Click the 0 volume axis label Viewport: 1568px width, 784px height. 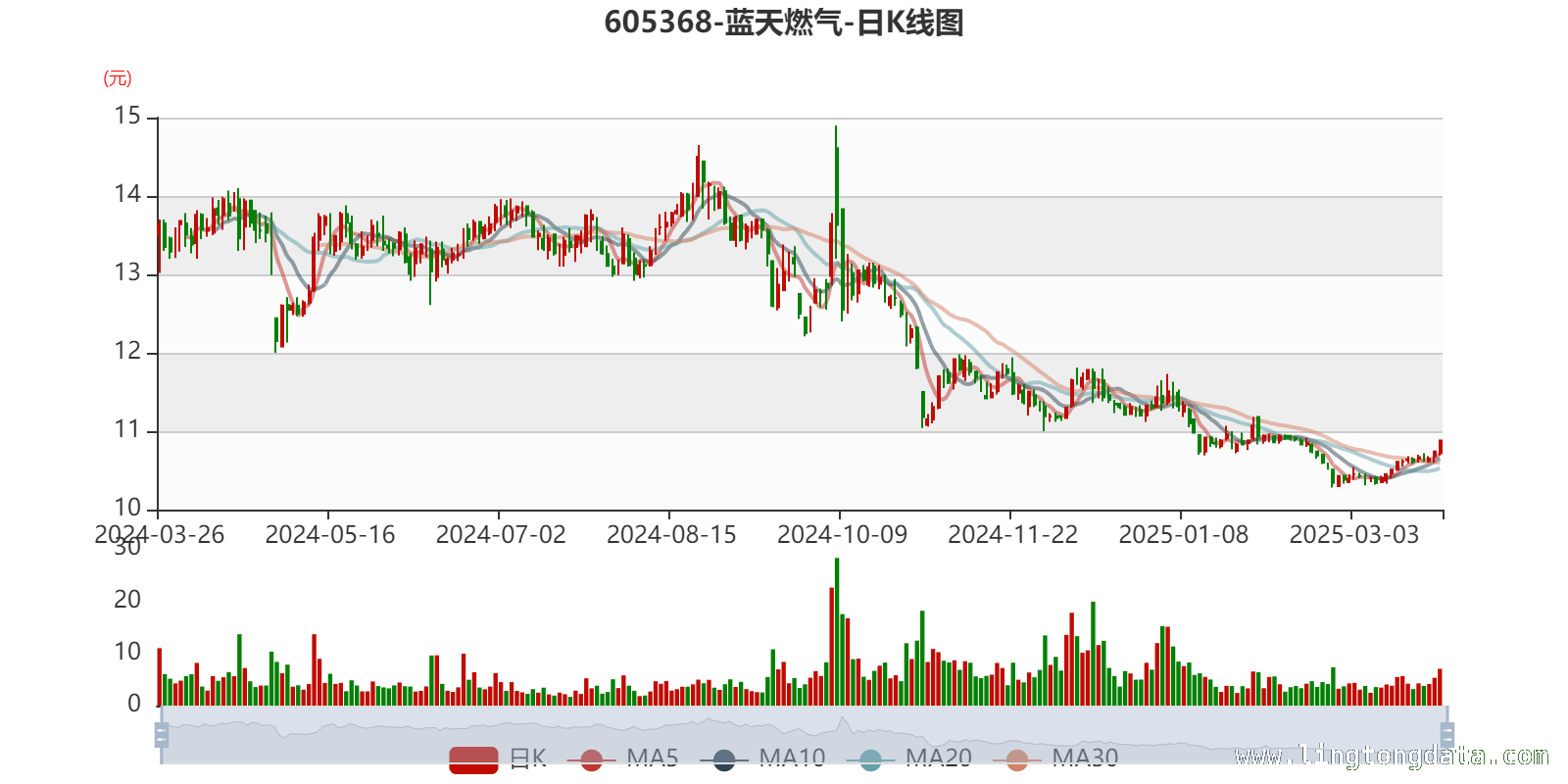click(x=134, y=704)
